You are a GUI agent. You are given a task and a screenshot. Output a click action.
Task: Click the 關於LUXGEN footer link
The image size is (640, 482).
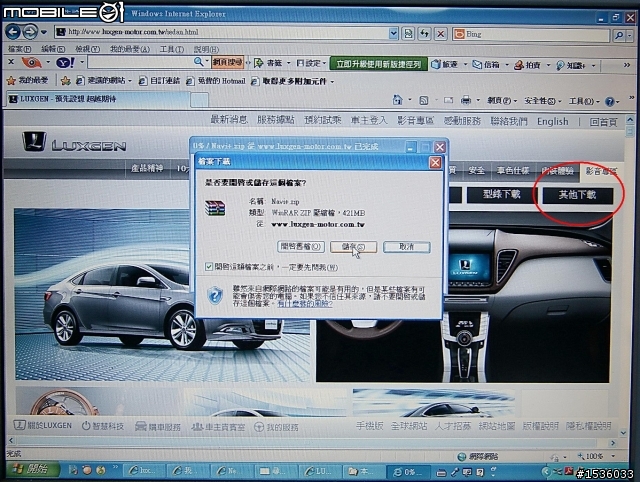click(42, 425)
